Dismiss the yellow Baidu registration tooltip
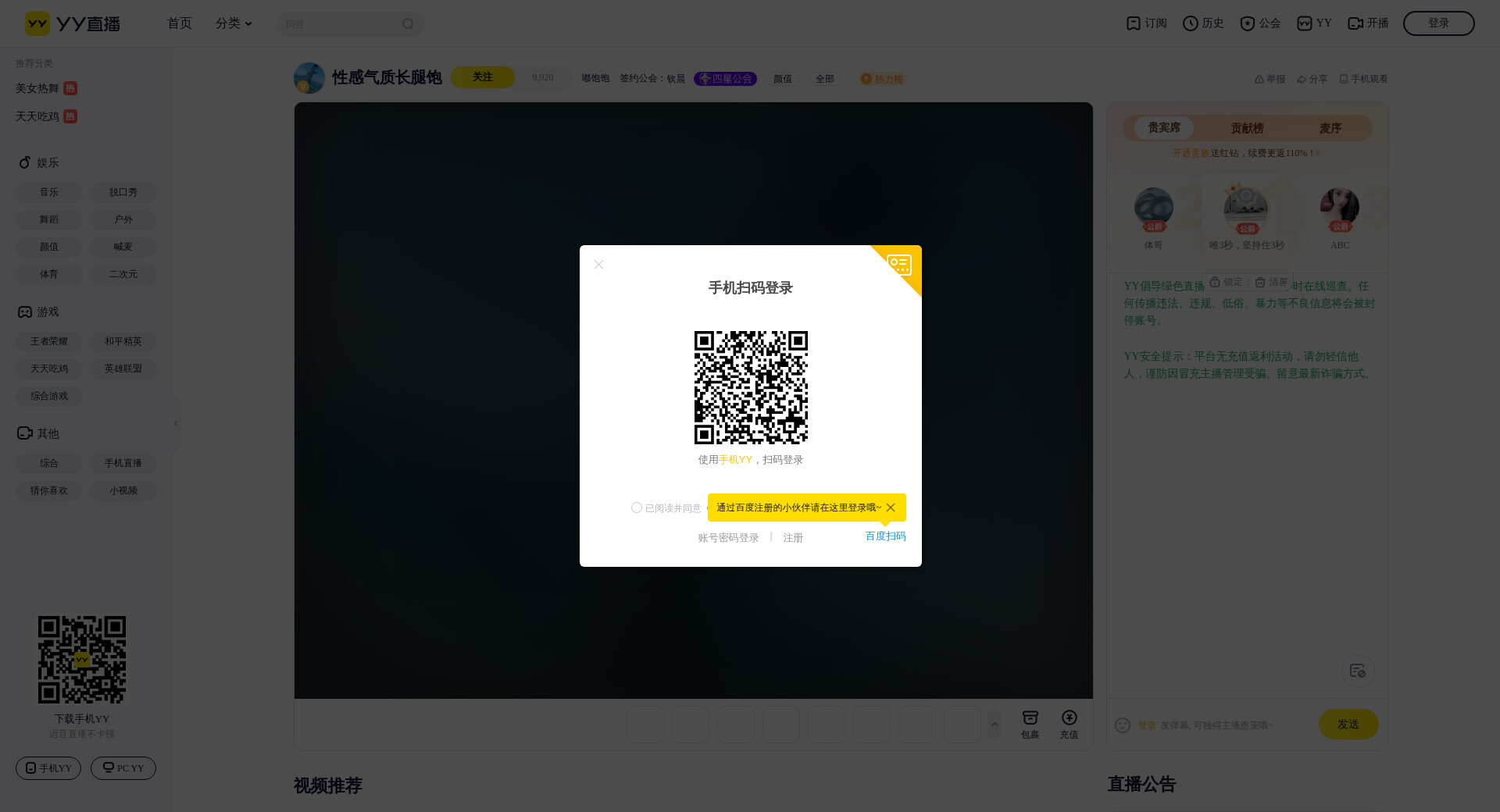1500x812 pixels. coord(891,507)
